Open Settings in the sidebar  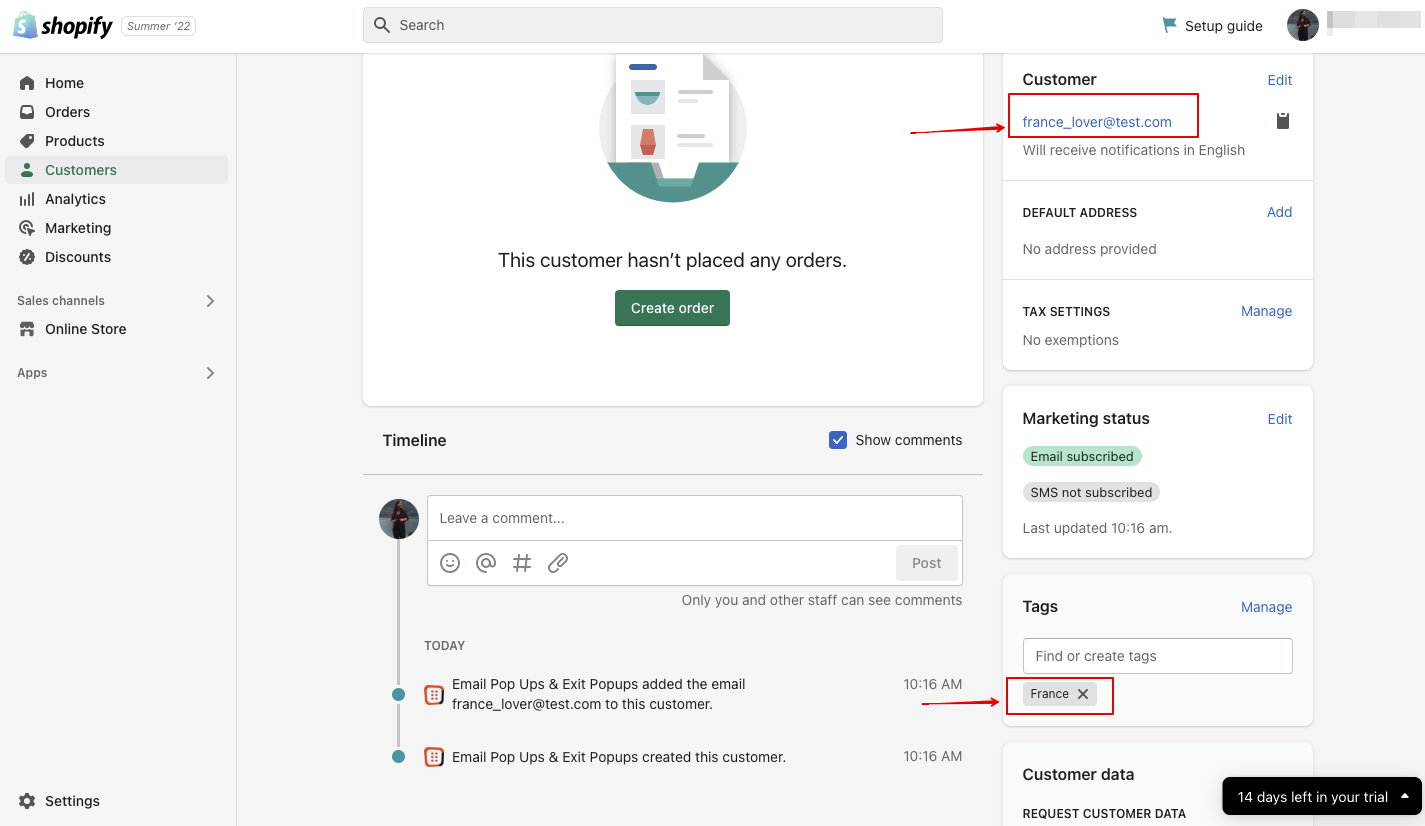(72, 801)
